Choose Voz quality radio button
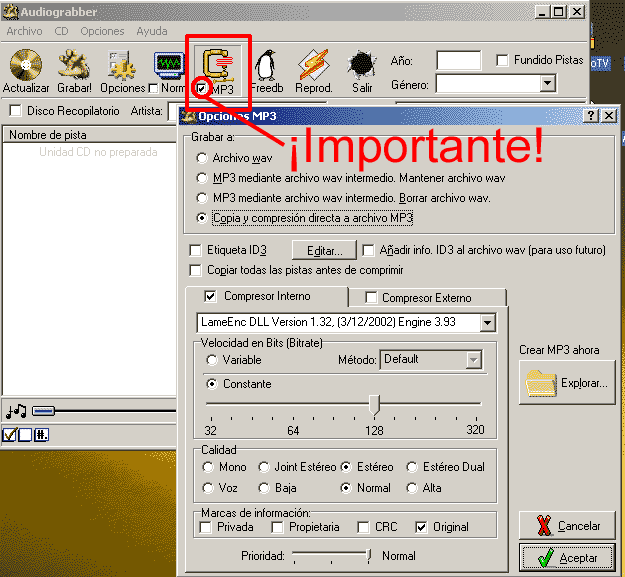 (x=208, y=488)
